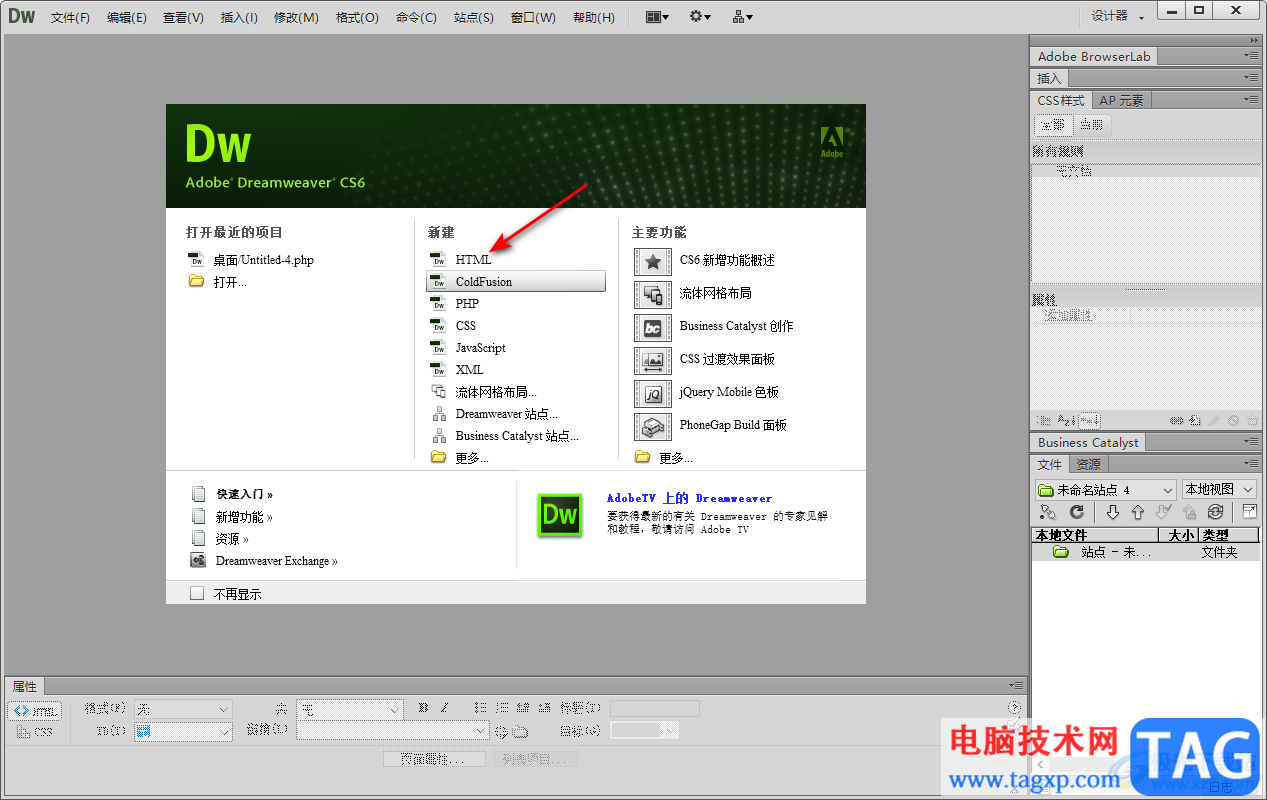
Task: Click jQuery Mobile 色板 icon
Action: coord(653,393)
